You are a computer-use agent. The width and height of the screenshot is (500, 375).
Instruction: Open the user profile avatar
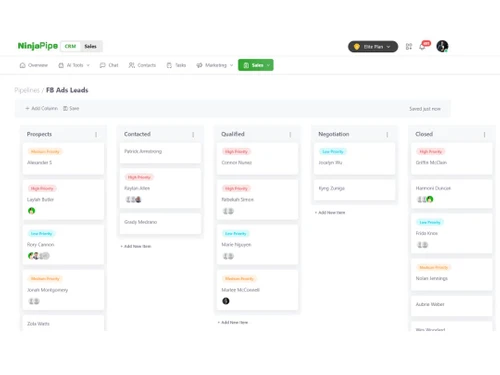[442, 46]
